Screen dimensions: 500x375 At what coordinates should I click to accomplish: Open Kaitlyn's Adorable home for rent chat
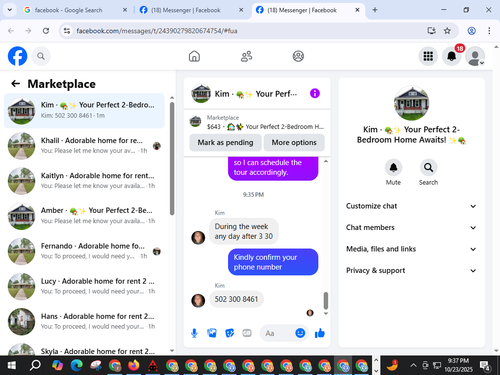pos(84,181)
